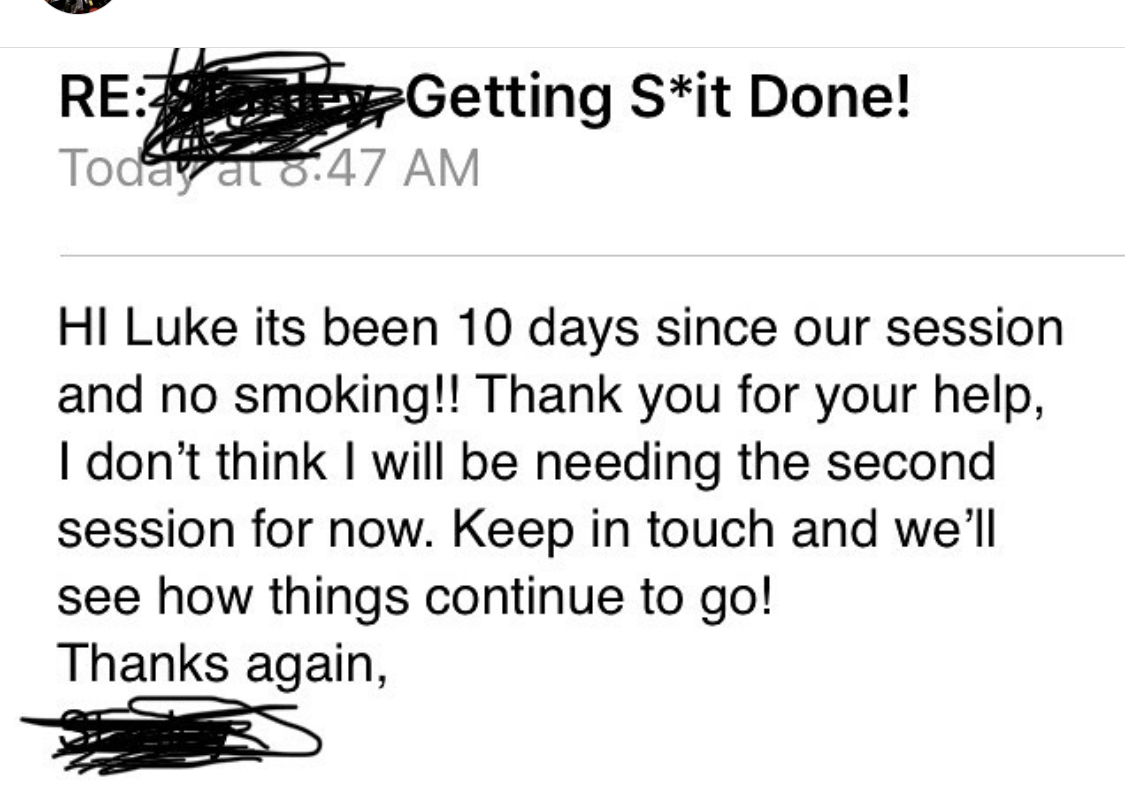Tap the "Today at 8:47 AM" timestamp

[x=269, y=168]
